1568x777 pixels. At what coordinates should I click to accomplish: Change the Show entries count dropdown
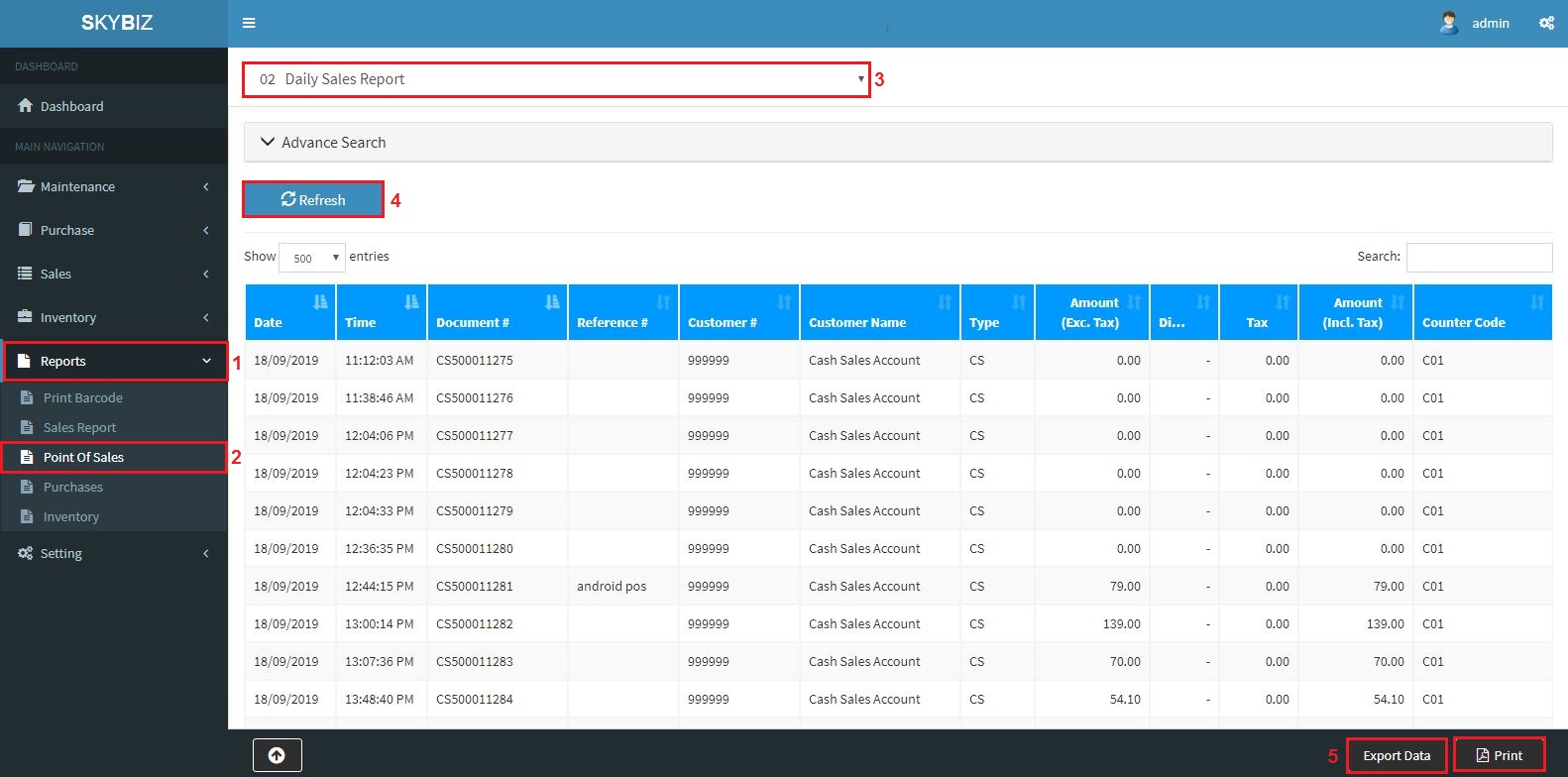(x=312, y=258)
